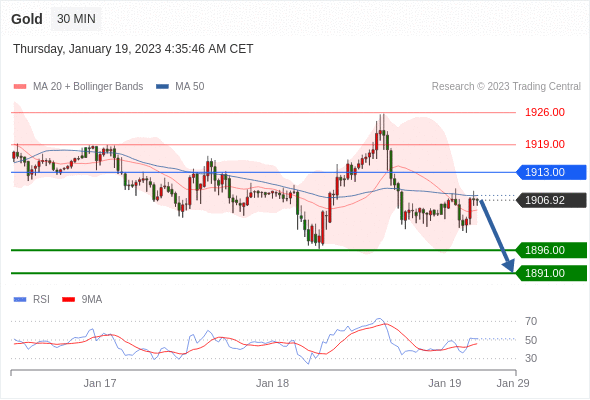Viewport: 590px width, 400px height.
Task: Toggle the 9MA legend entry
Action: 82,300
